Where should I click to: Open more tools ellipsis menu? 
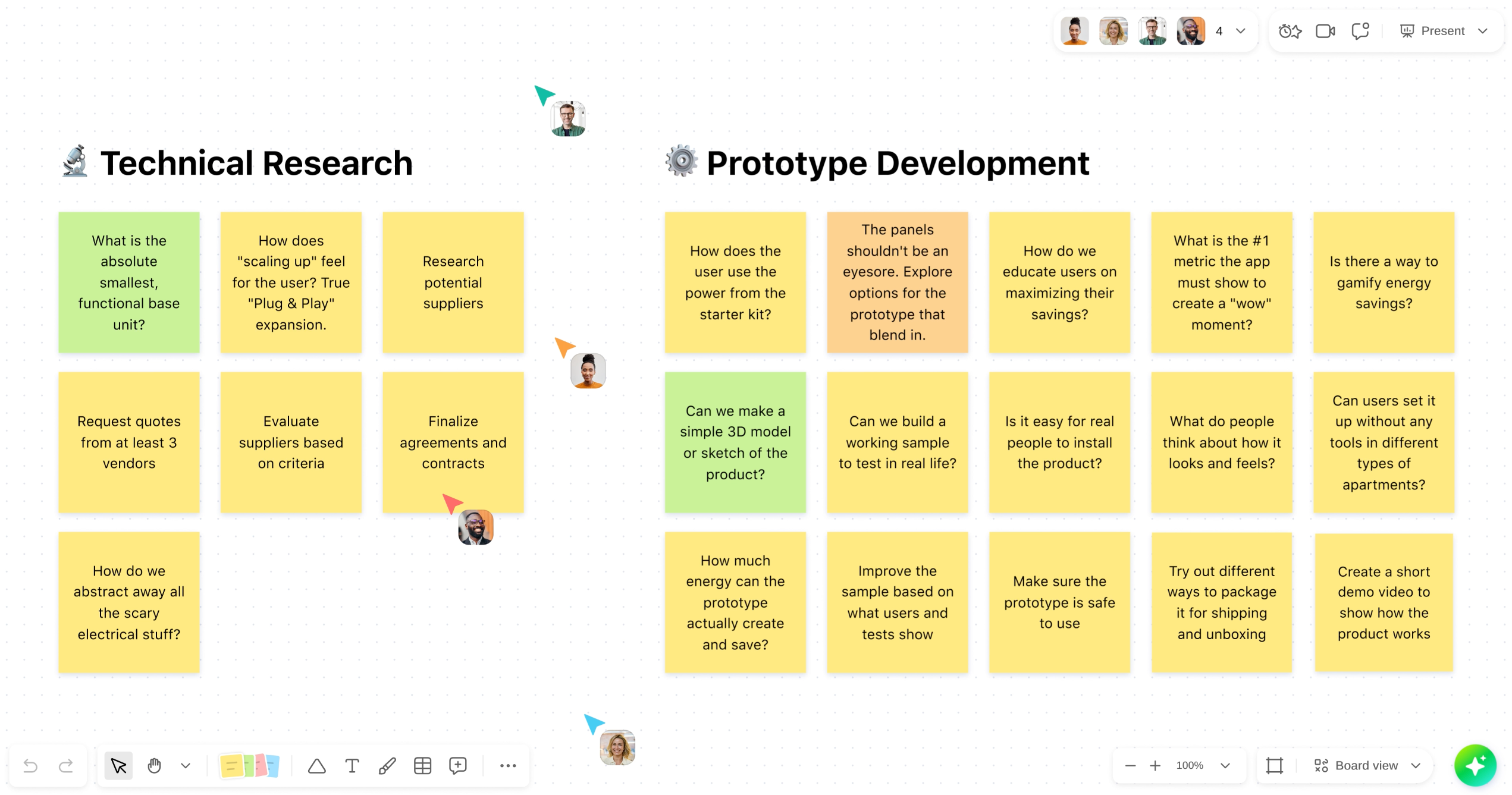507,765
